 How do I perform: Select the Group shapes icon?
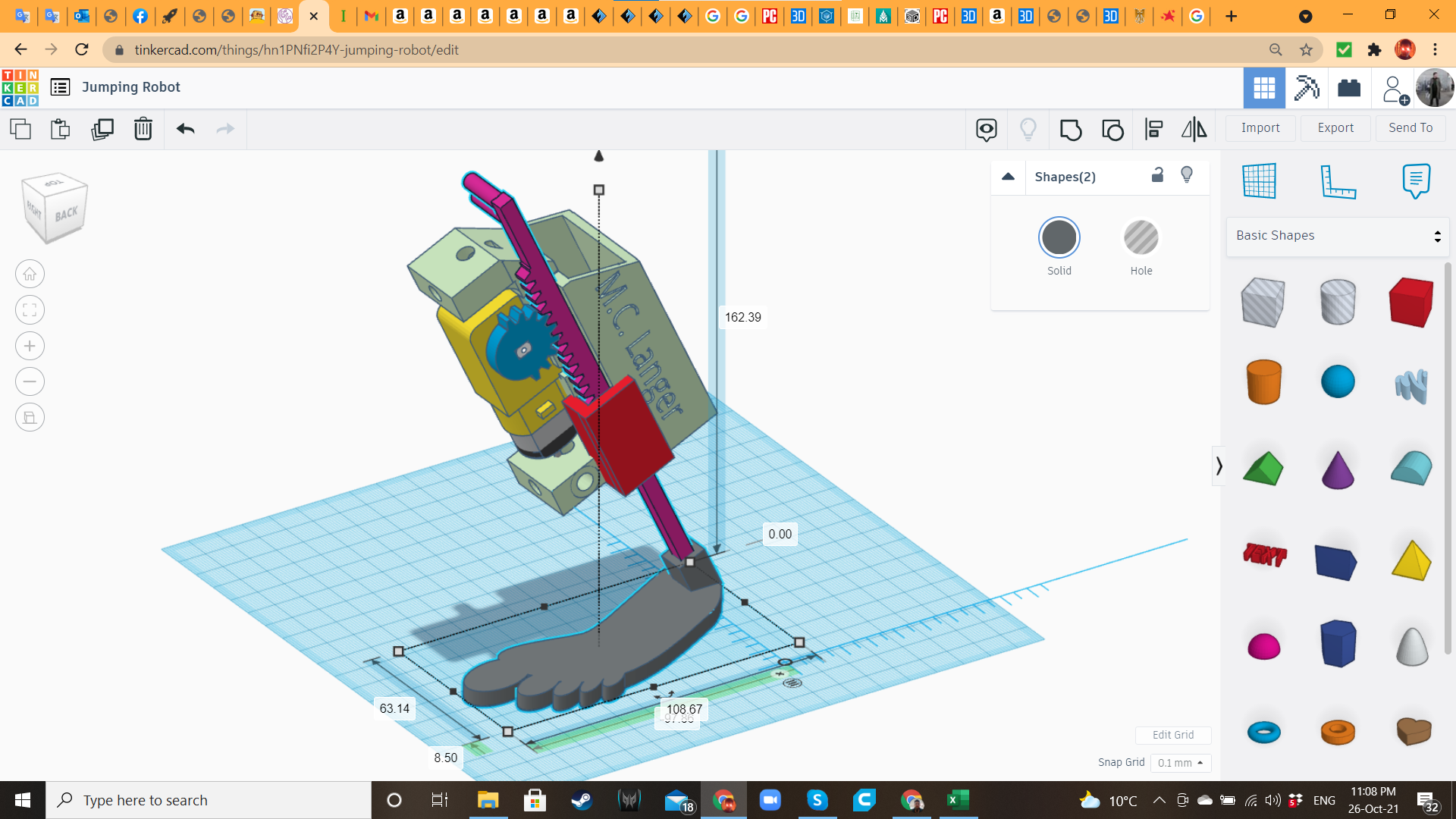(x=1070, y=130)
